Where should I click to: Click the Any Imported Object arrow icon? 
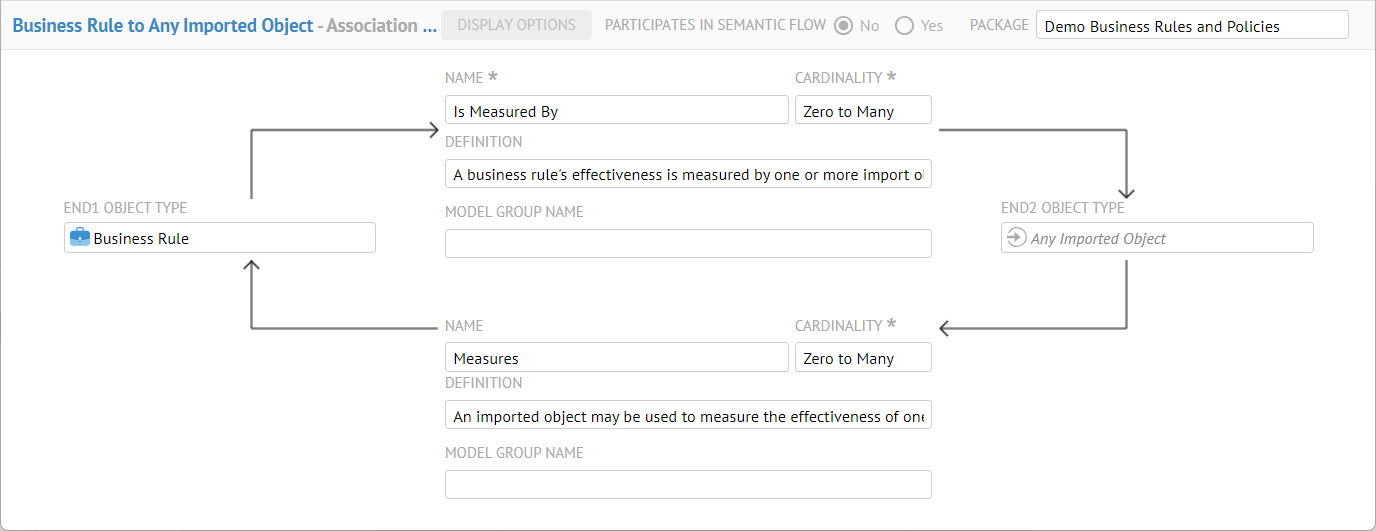(1015, 238)
